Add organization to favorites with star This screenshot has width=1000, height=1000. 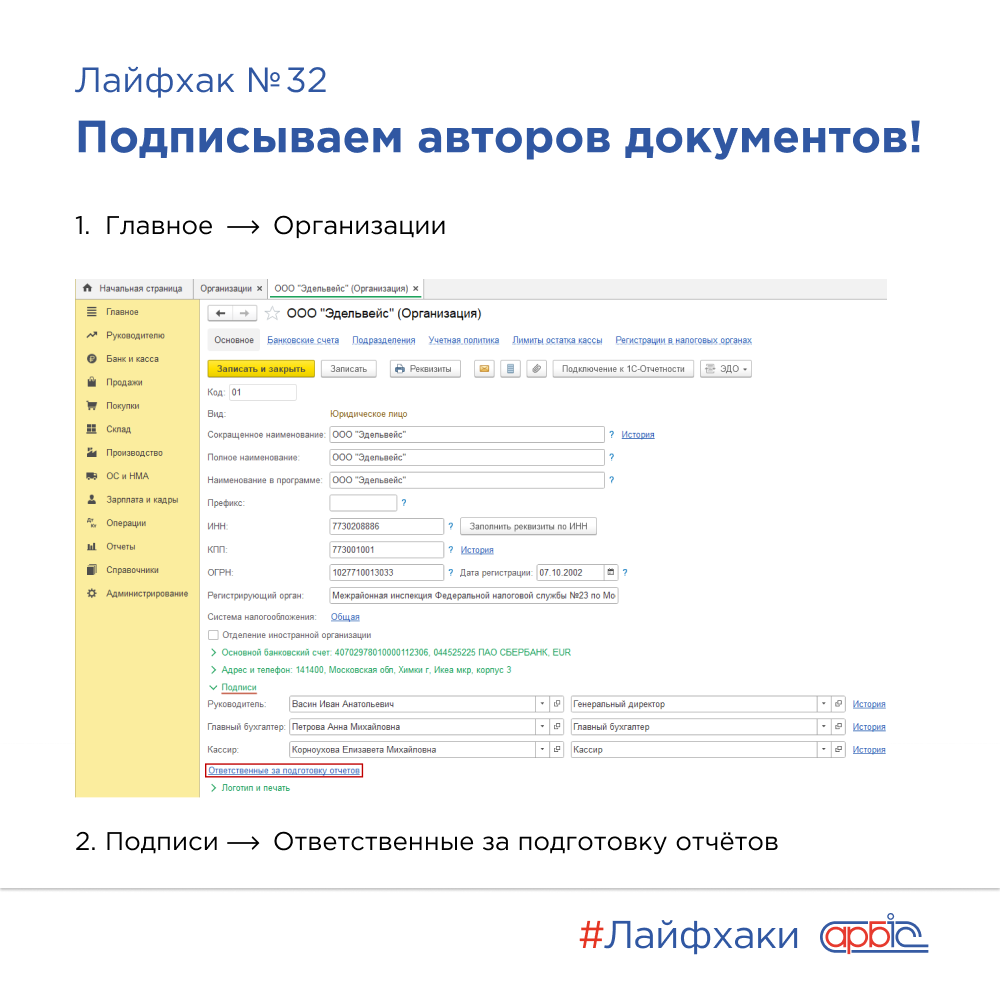272,313
